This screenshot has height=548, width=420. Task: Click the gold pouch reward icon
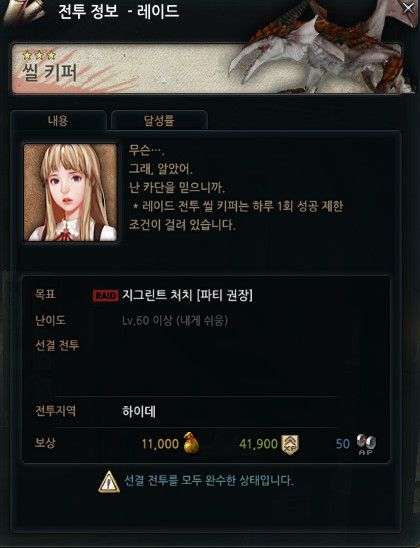click(191, 443)
